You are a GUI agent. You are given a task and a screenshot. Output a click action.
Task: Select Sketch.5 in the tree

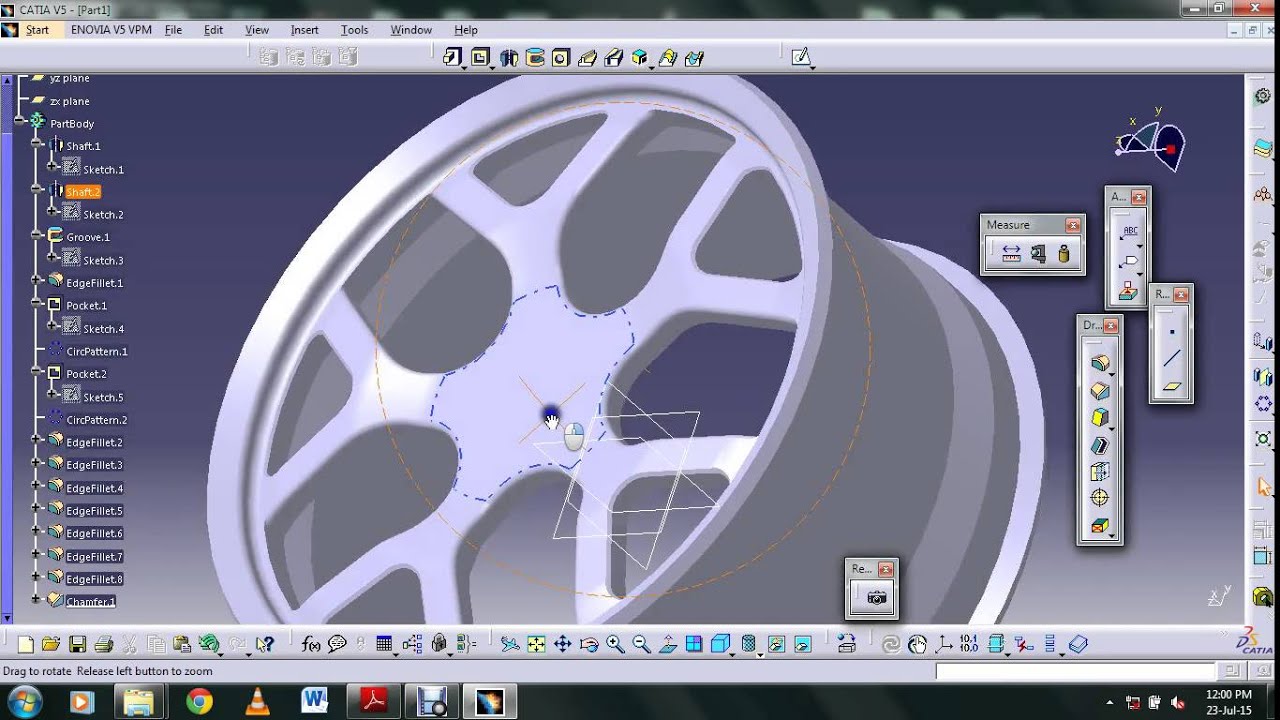103,398
